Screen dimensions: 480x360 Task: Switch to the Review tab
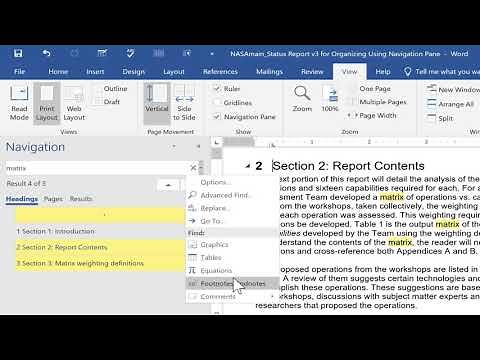312,72
